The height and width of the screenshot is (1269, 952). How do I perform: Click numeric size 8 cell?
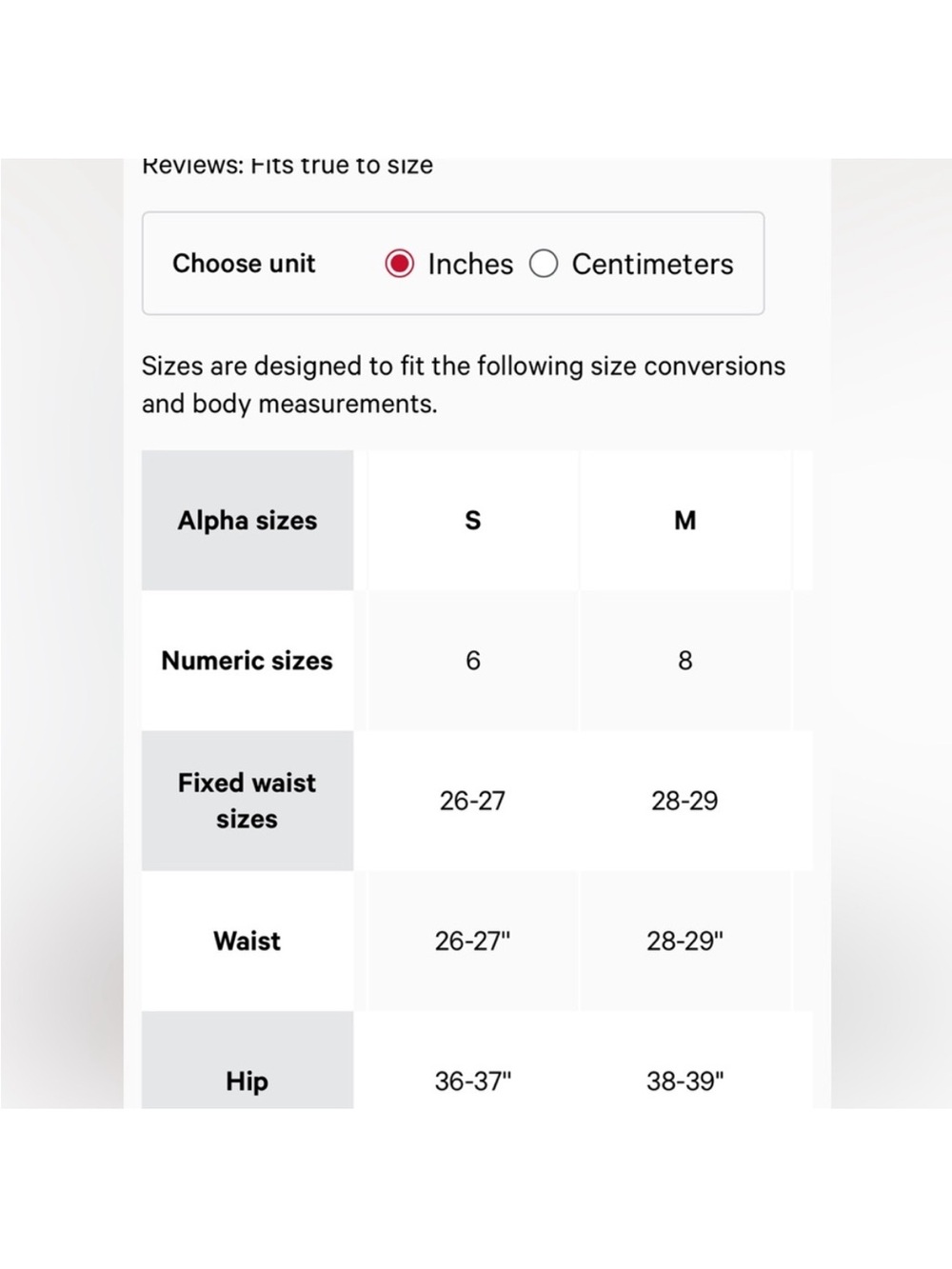[x=685, y=660]
